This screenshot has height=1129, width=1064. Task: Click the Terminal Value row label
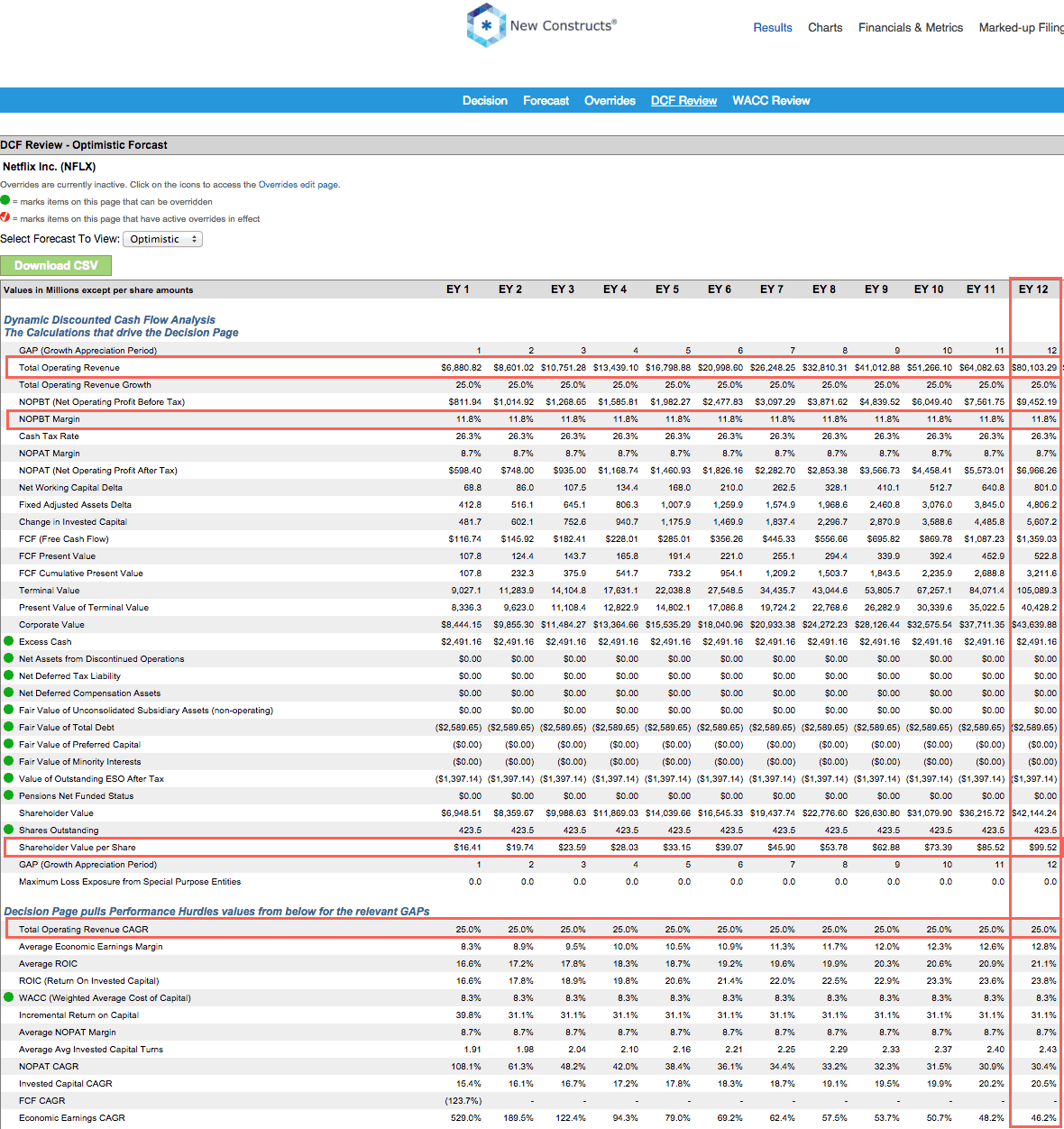point(50,591)
